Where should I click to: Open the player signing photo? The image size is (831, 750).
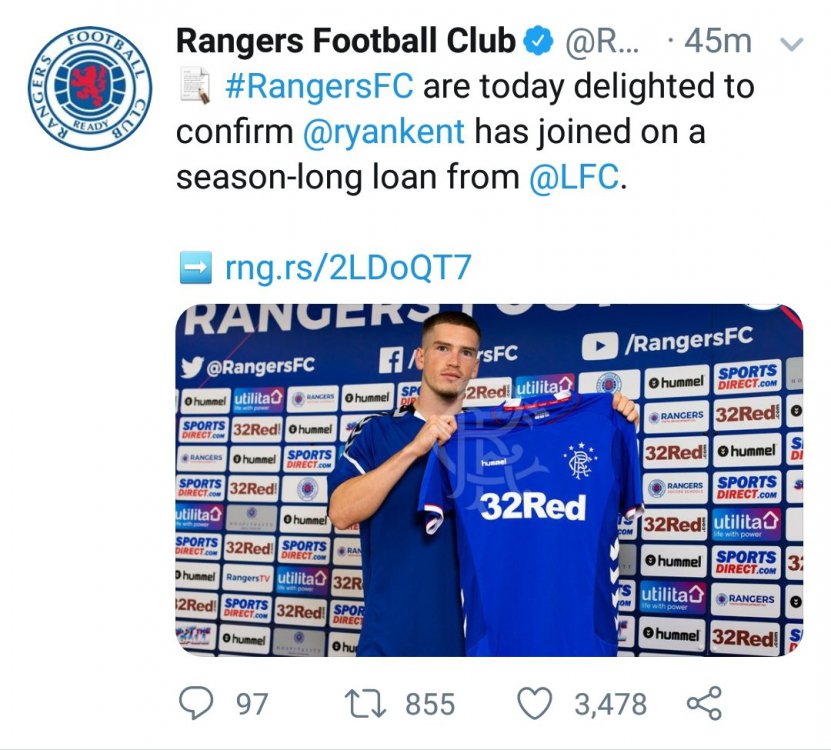(x=489, y=480)
